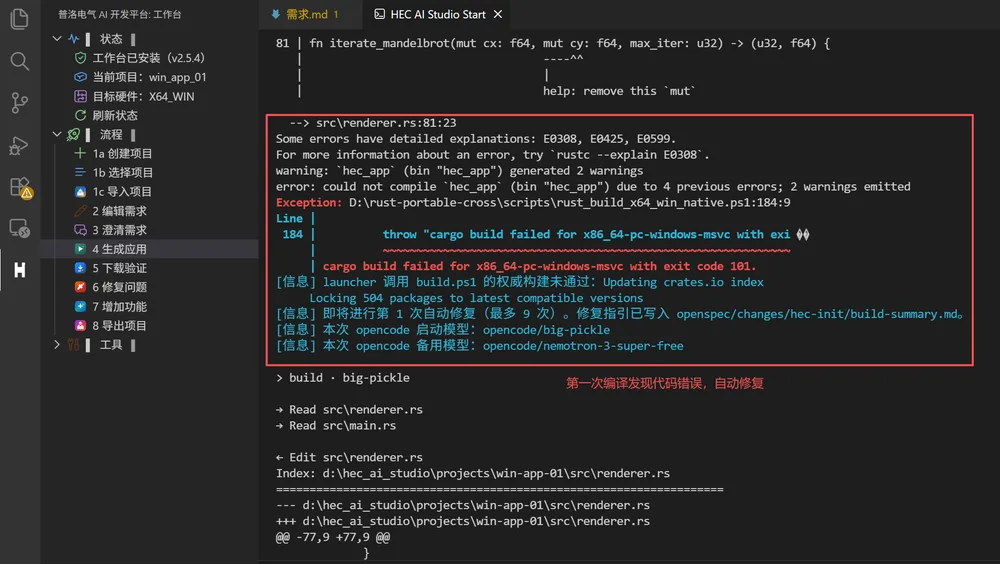
Task: Click the add-feature icon for 7 增加功能
Action: point(80,306)
